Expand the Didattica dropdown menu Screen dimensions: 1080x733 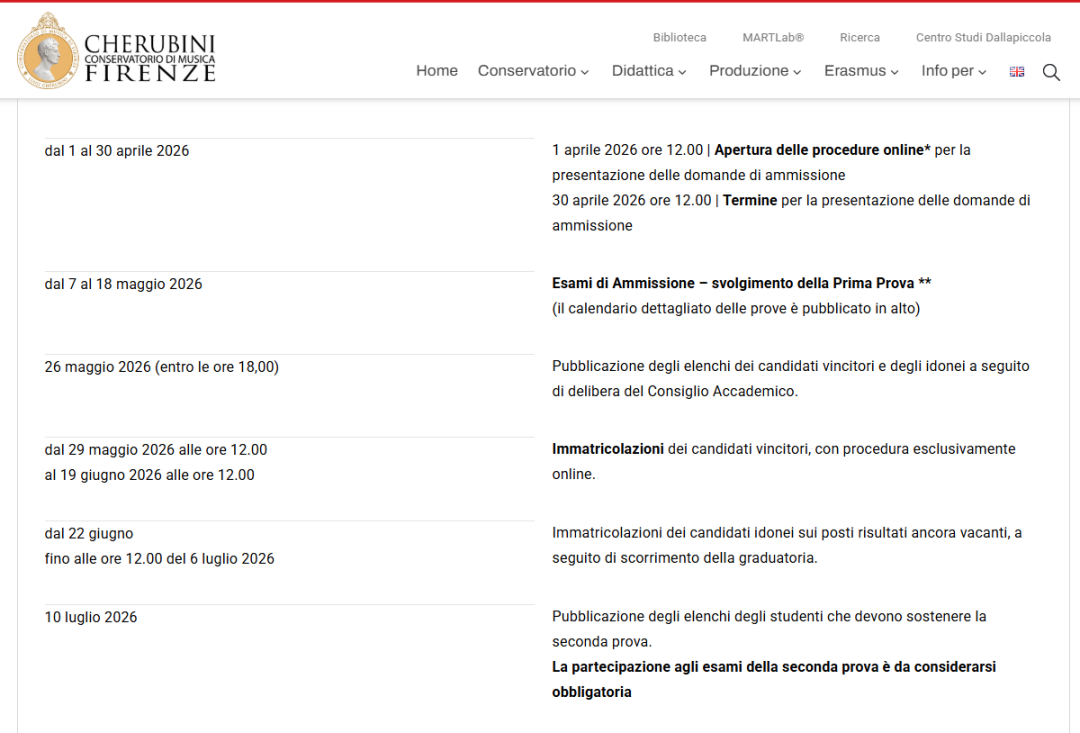tap(649, 71)
